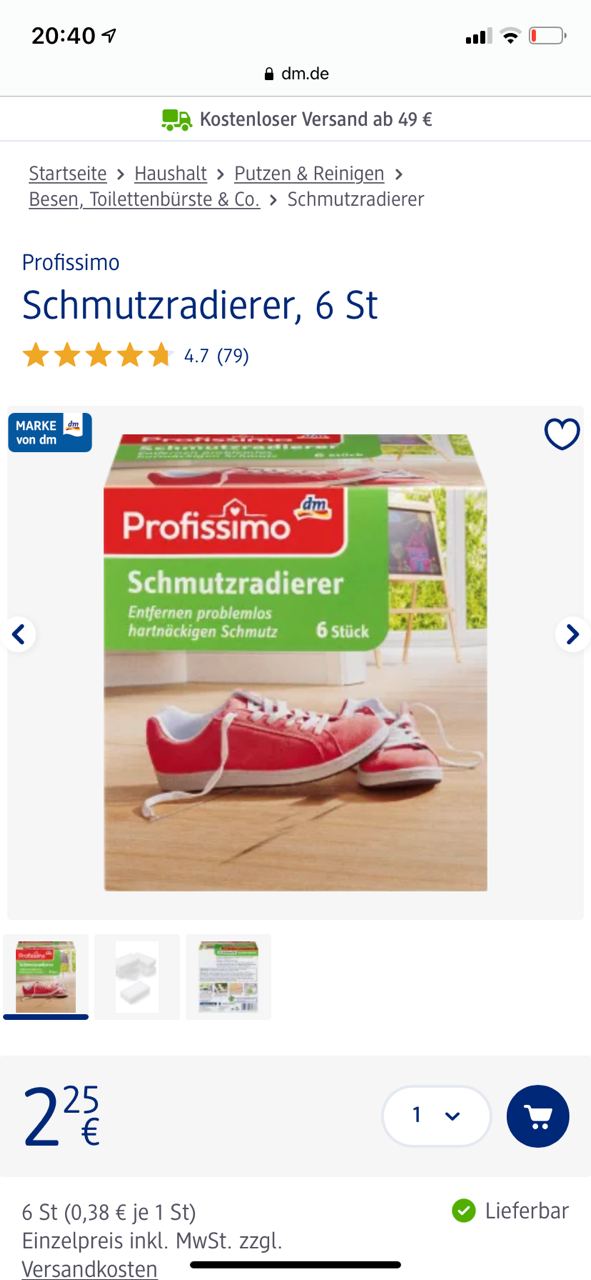Go to Haushalt breadcrumb category

tap(171, 173)
